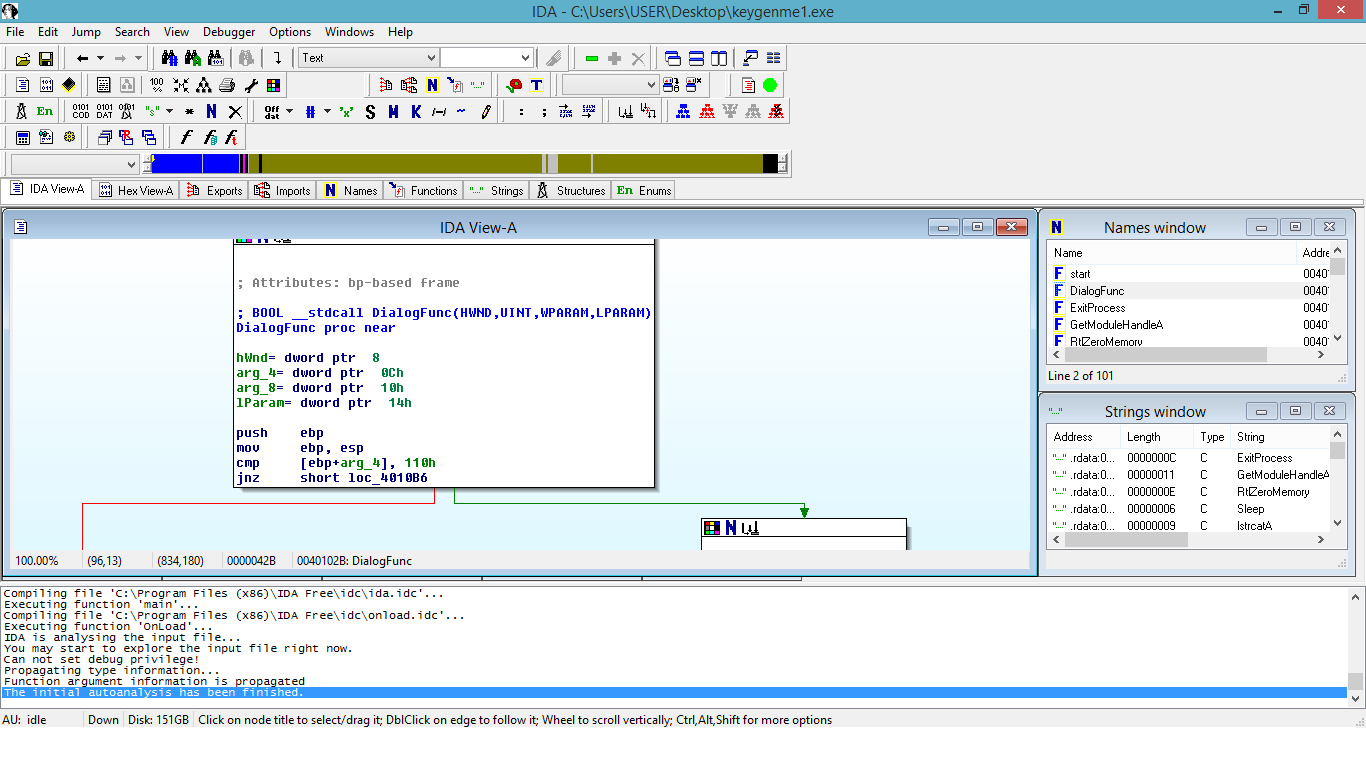This screenshot has width=1366, height=768.
Task: Click the yellow T toolbar icon
Action: coord(537,85)
